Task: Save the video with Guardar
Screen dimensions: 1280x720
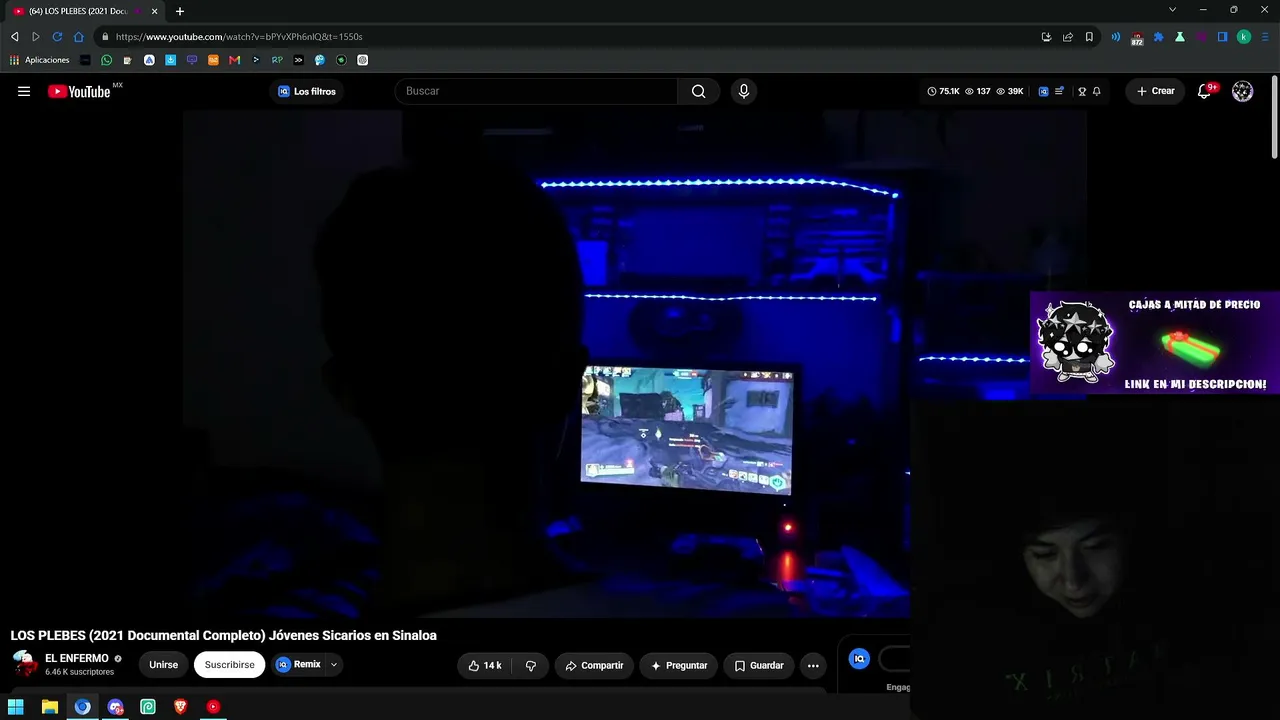Action: [759, 665]
